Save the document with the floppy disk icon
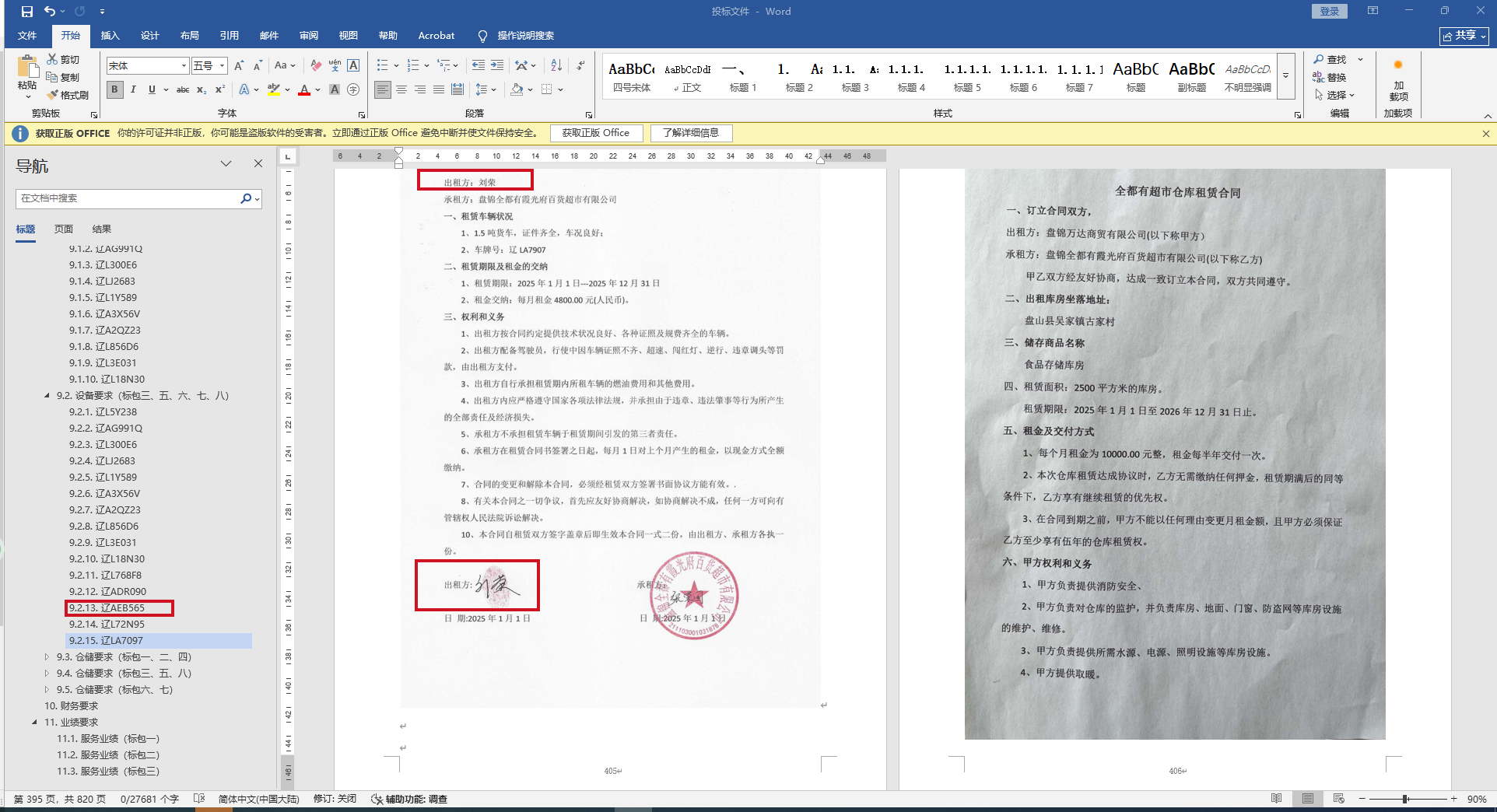Viewport: 1497px width, 812px height. 27,12
